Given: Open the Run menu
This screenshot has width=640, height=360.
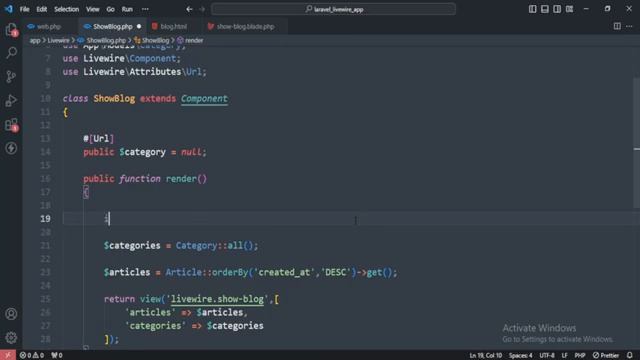Looking at the screenshot, I should point(127,9).
